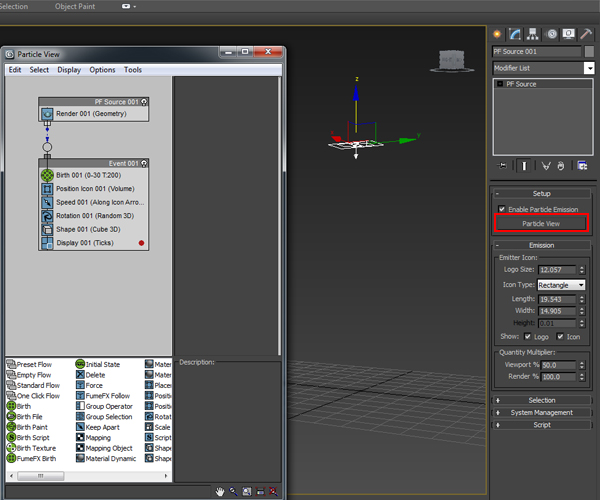Click the PF Source 001 name field
The image size is (600, 500).
pyautogui.click(x=537, y=51)
